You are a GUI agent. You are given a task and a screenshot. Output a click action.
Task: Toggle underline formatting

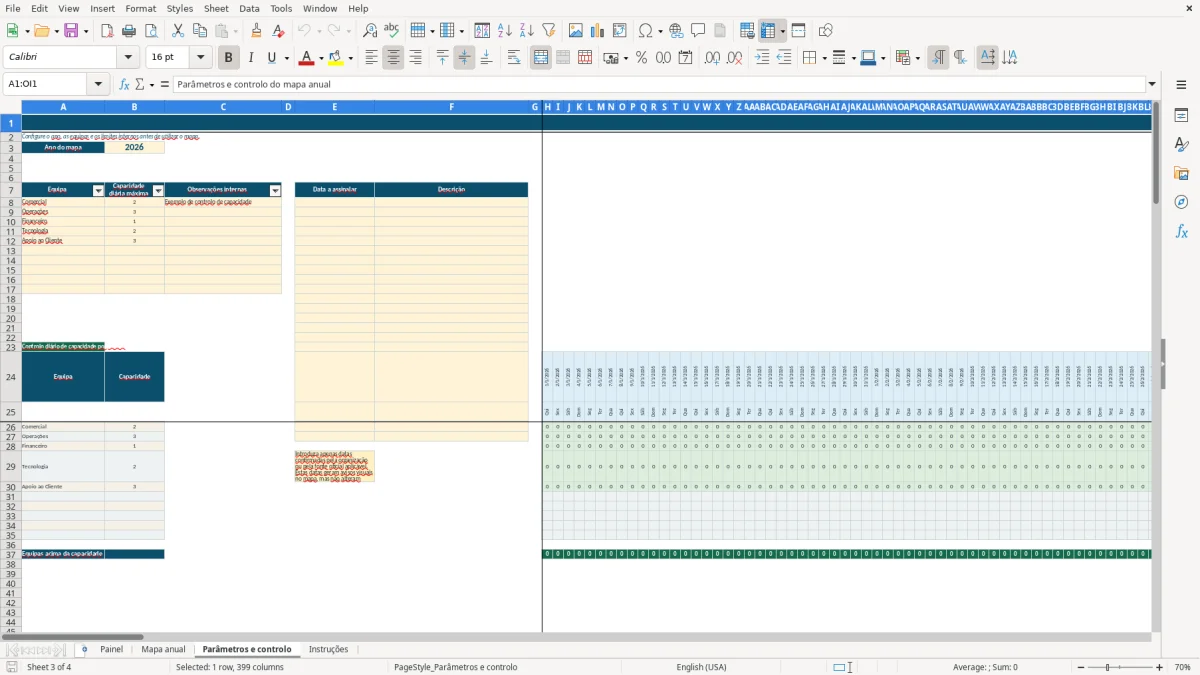[272, 58]
